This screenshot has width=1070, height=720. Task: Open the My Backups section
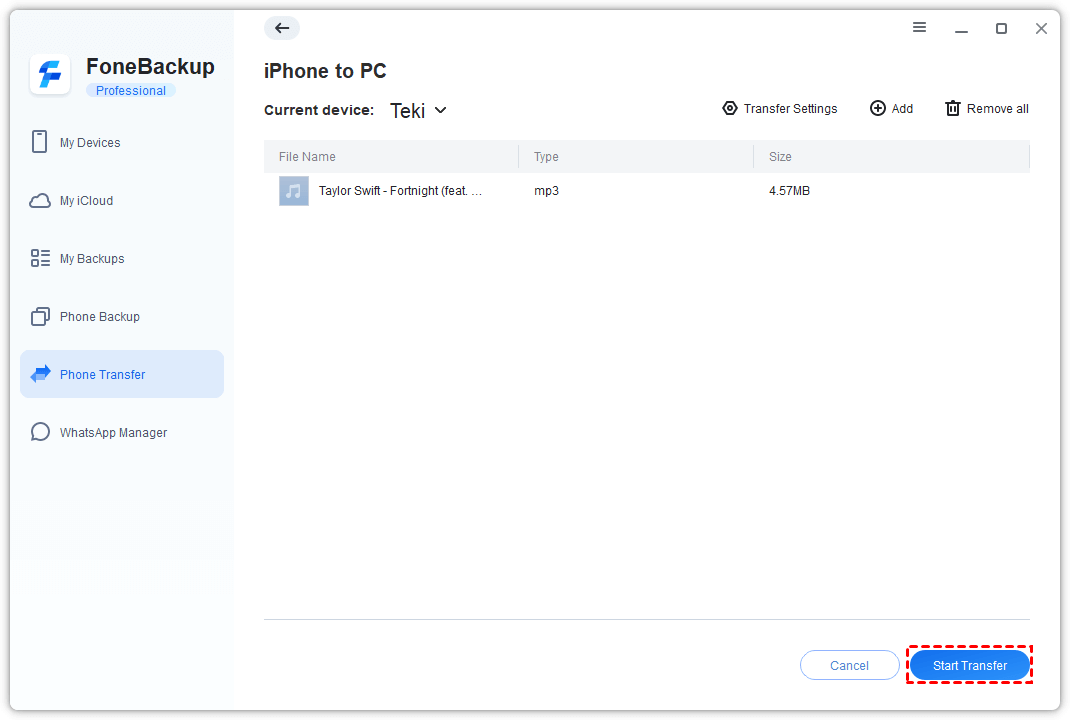point(92,259)
